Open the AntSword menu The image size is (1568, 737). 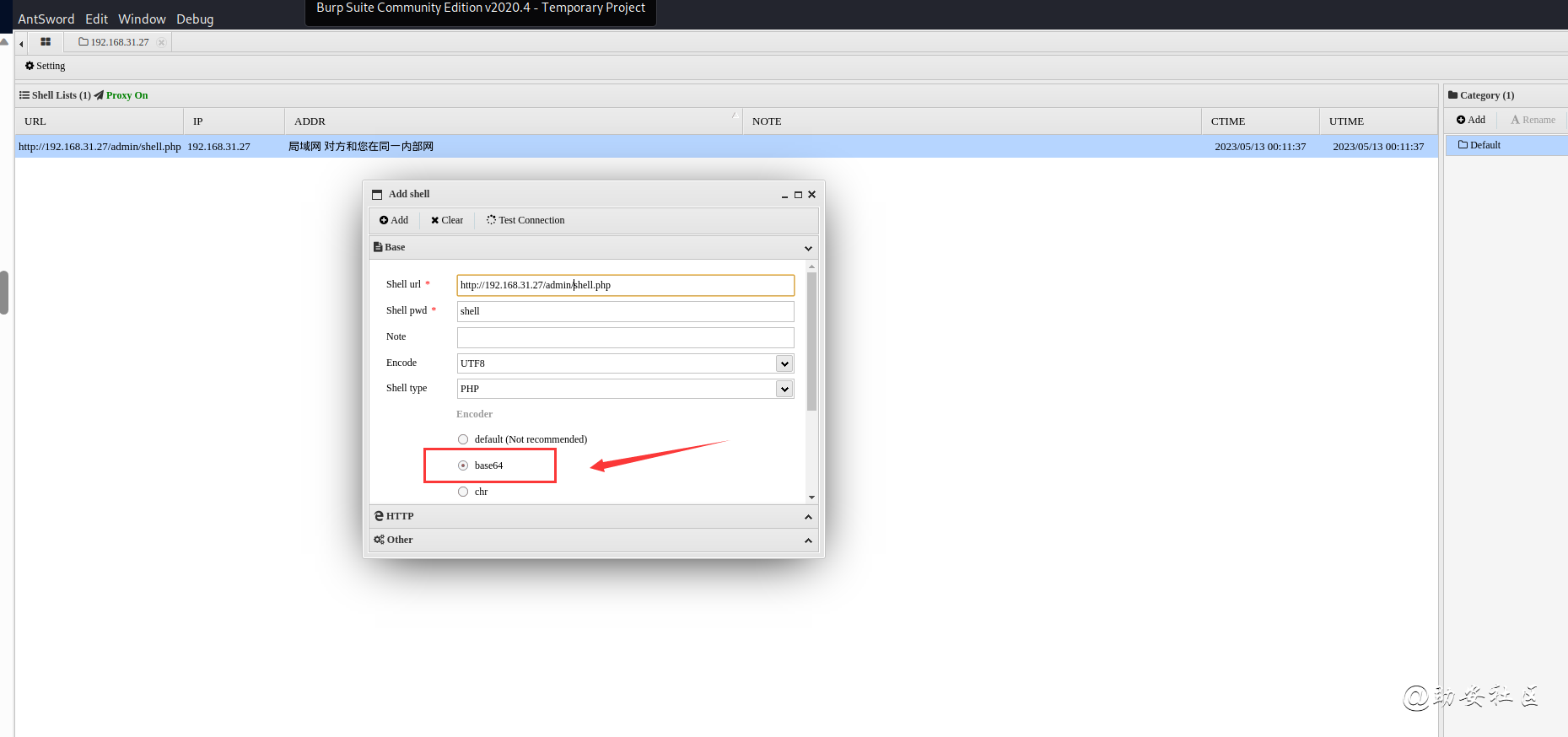(46, 19)
